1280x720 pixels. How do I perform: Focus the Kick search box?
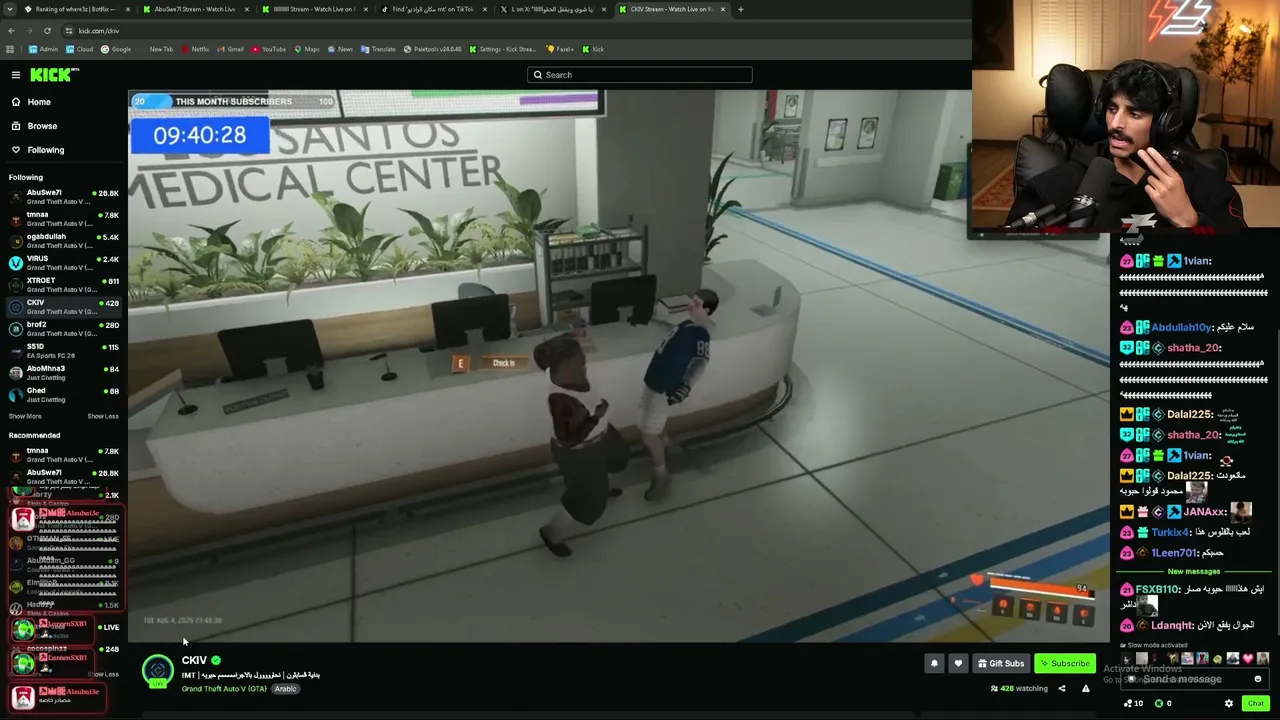pos(640,75)
